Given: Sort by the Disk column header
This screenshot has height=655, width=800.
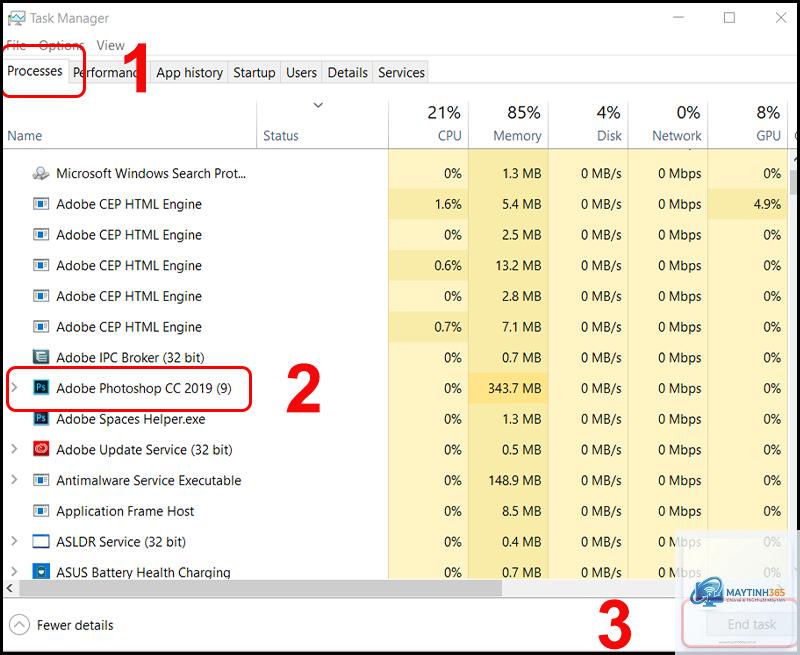Looking at the screenshot, I should click(x=588, y=125).
